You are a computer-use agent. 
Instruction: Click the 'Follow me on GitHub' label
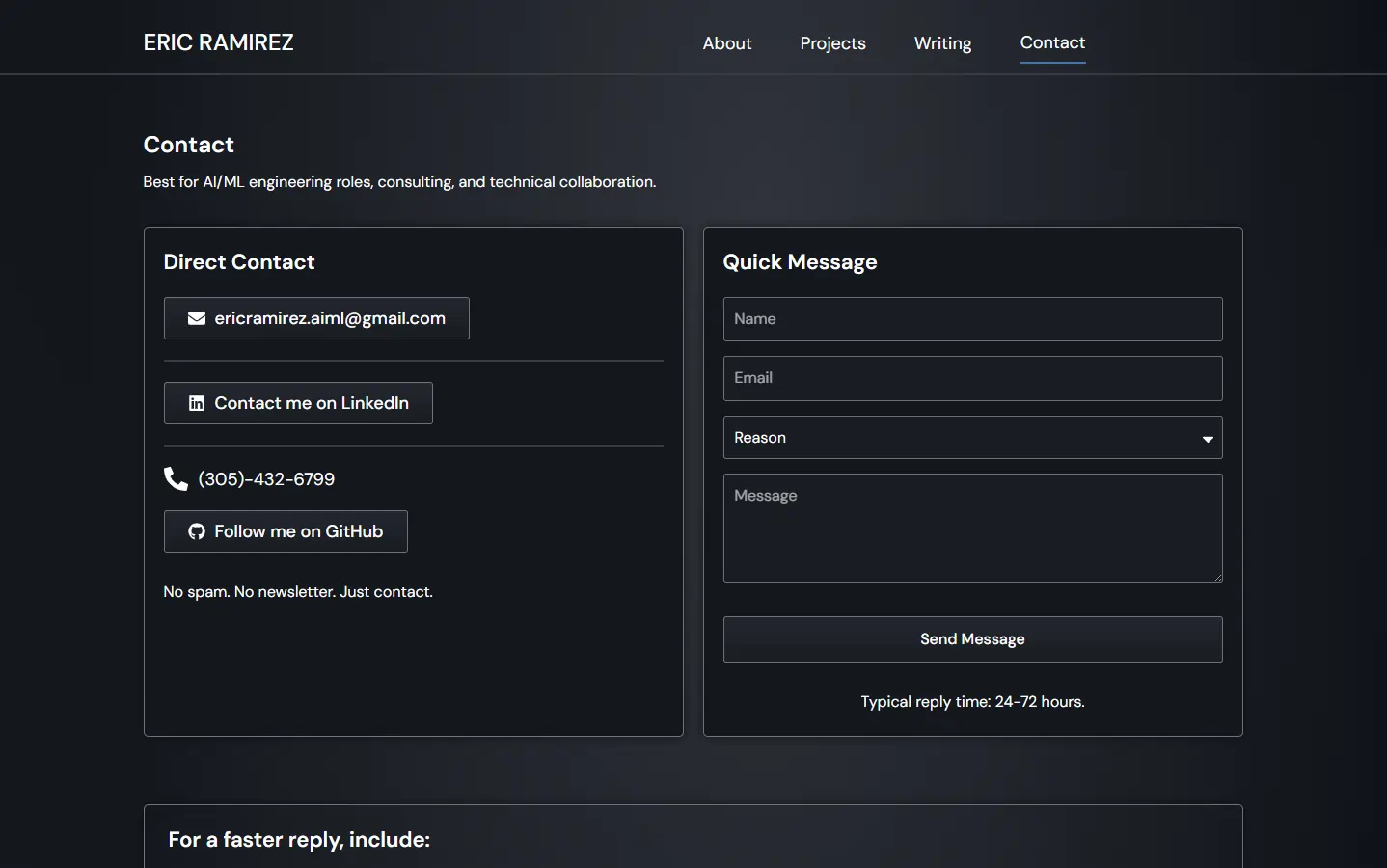pos(299,531)
